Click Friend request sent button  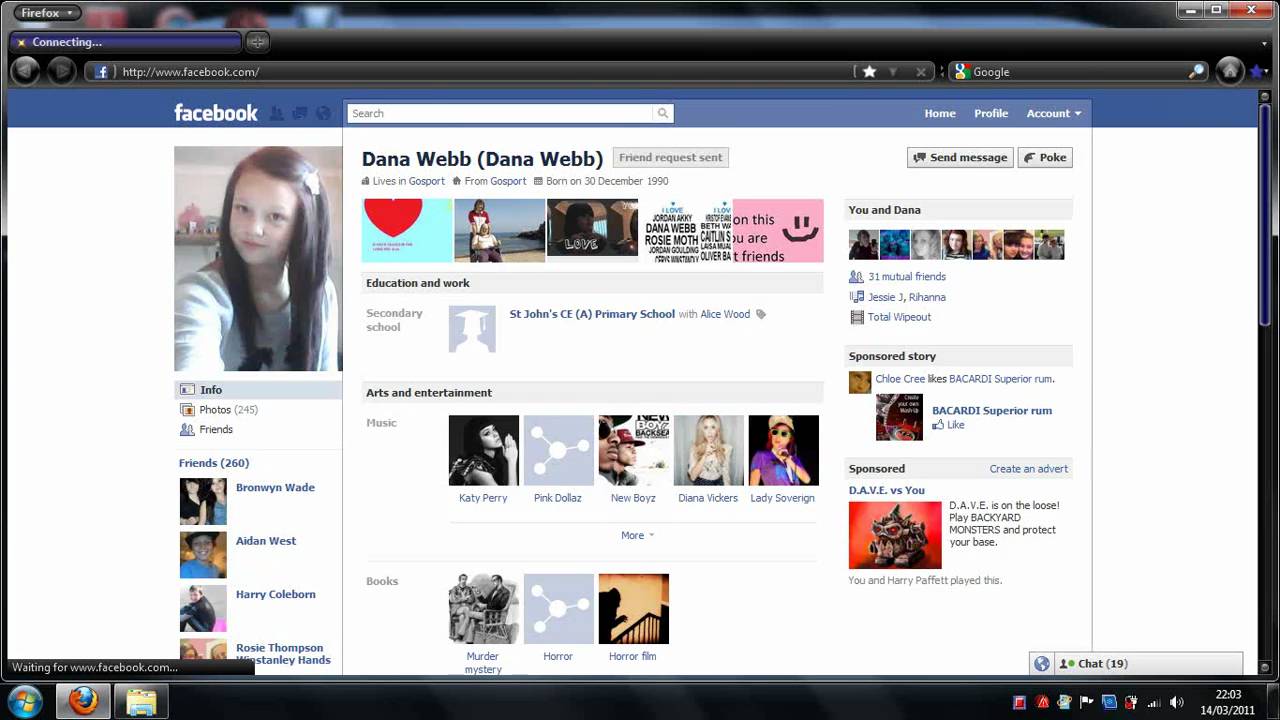coord(670,157)
